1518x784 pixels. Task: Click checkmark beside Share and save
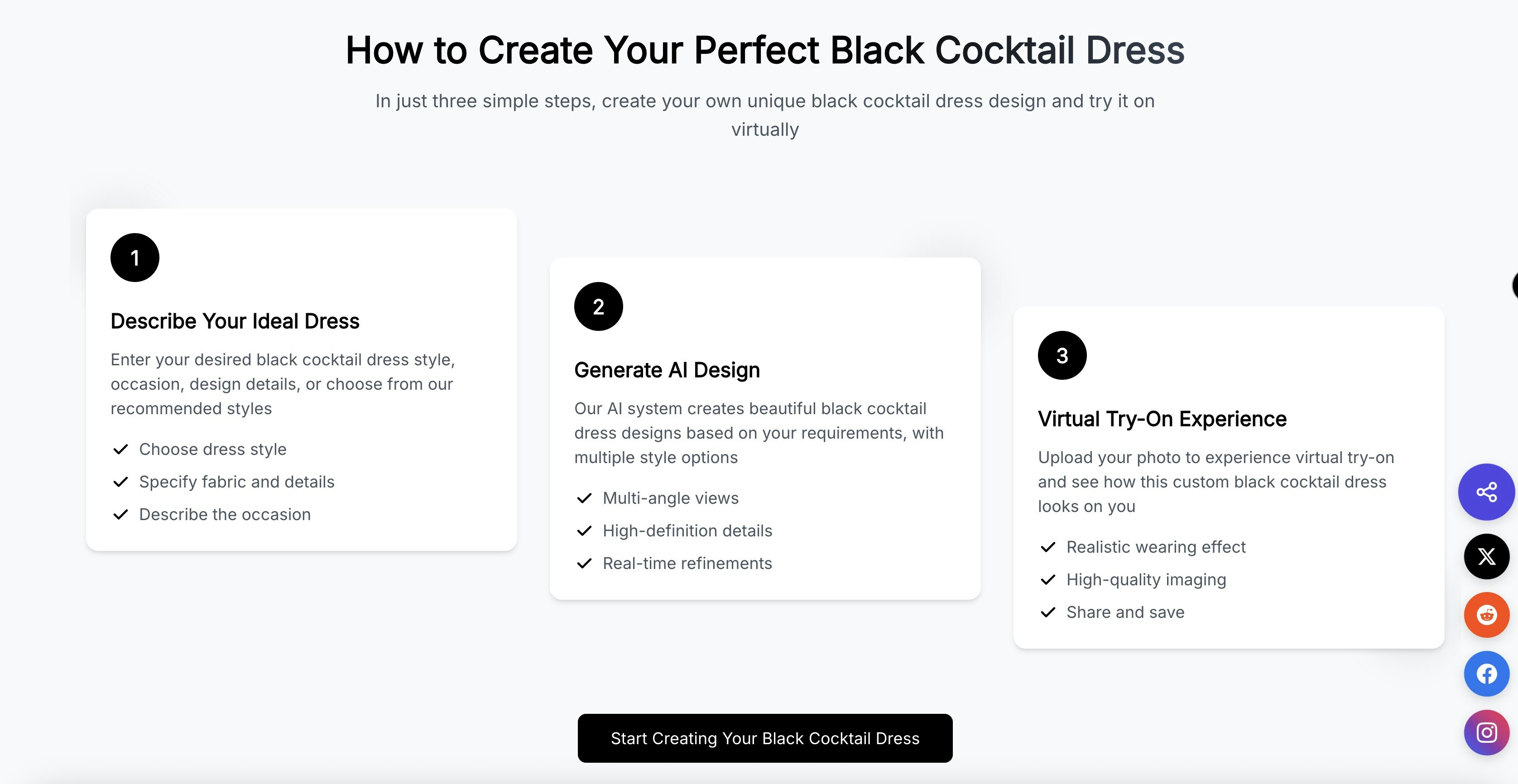[x=1048, y=612]
